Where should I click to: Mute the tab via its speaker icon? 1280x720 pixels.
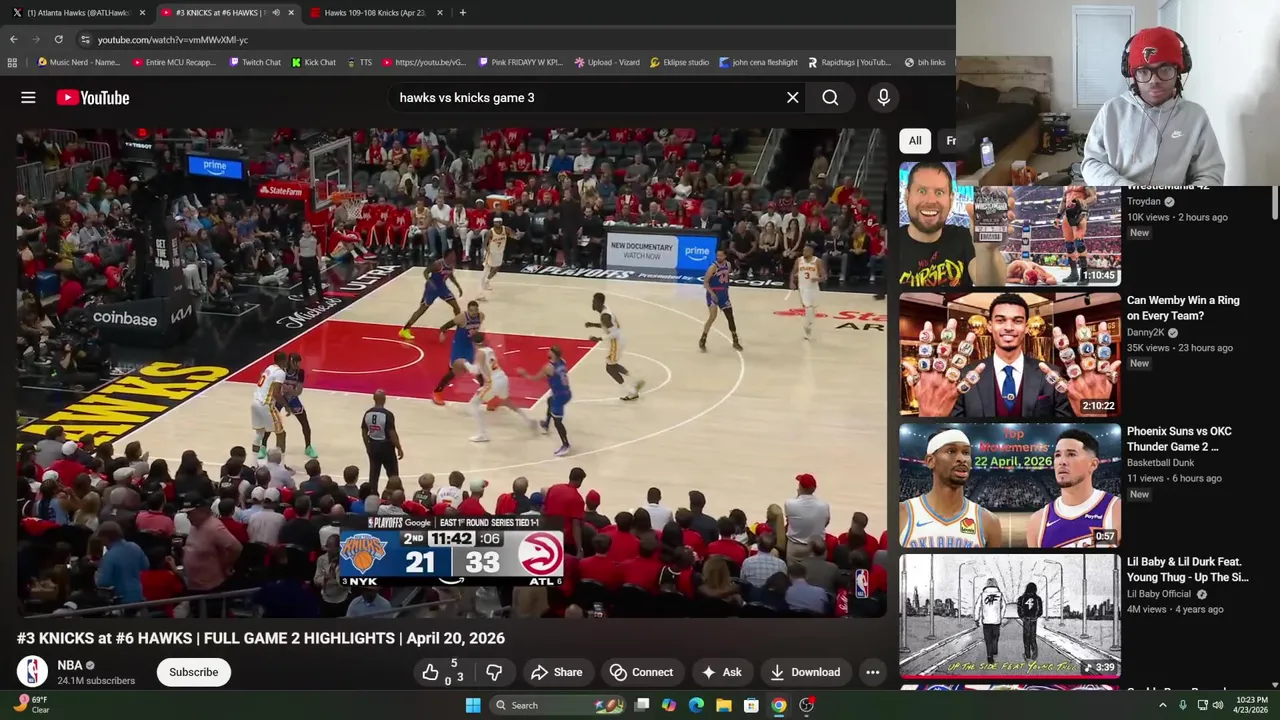point(276,12)
